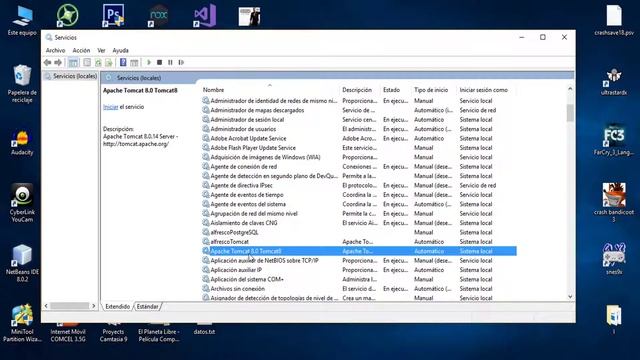The image size is (640, 360).
Task: Select Aplicación auxiliar IP service
Action: click(359, 270)
